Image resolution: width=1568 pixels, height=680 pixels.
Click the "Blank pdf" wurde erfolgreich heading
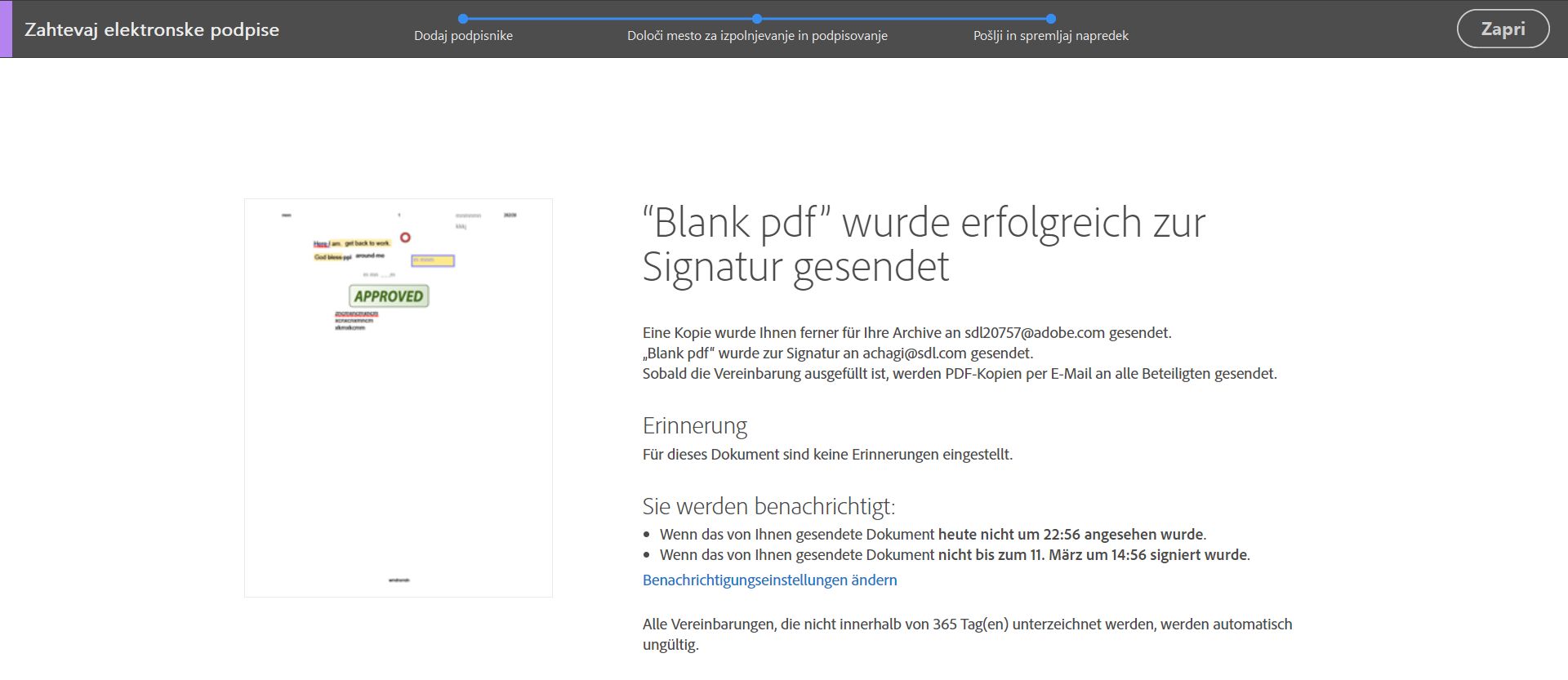coord(924,244)
